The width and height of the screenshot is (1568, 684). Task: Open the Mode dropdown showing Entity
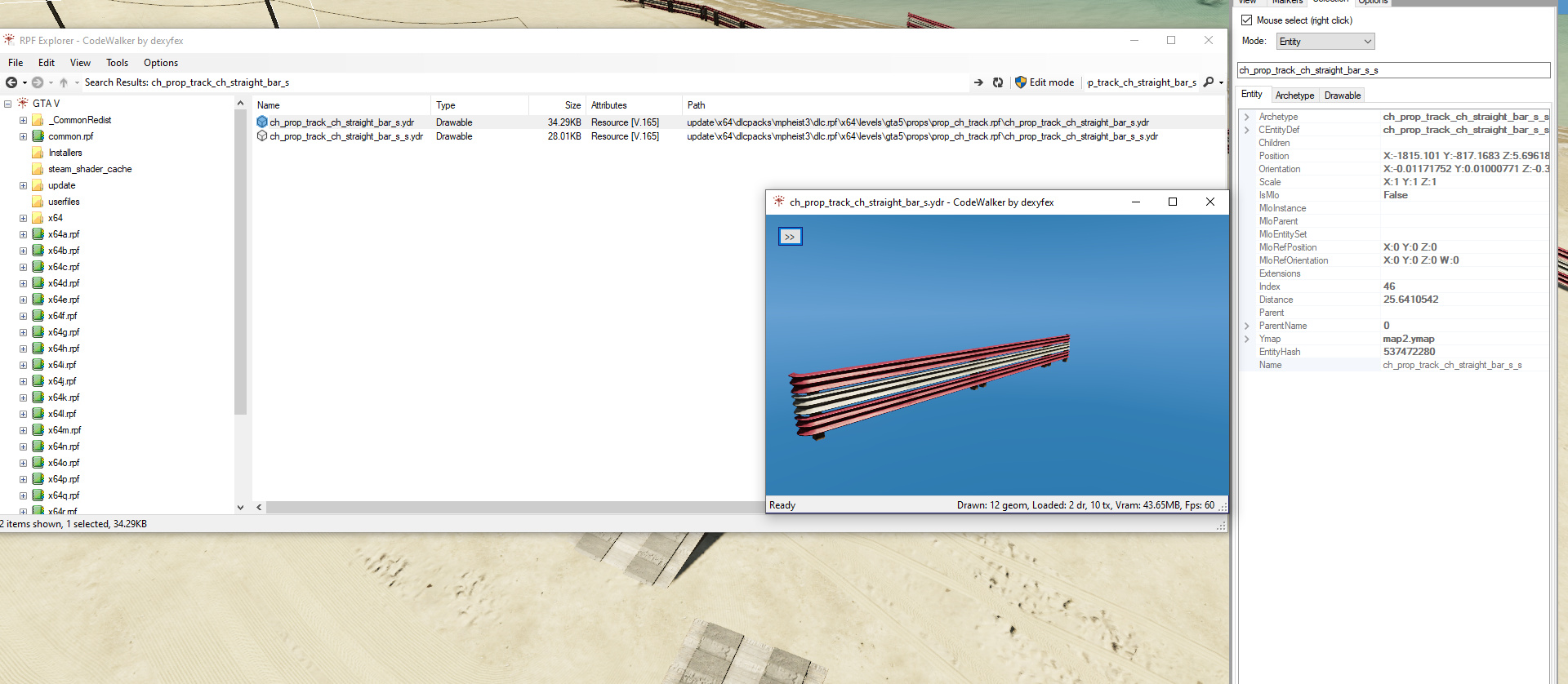coord(1325,42)
